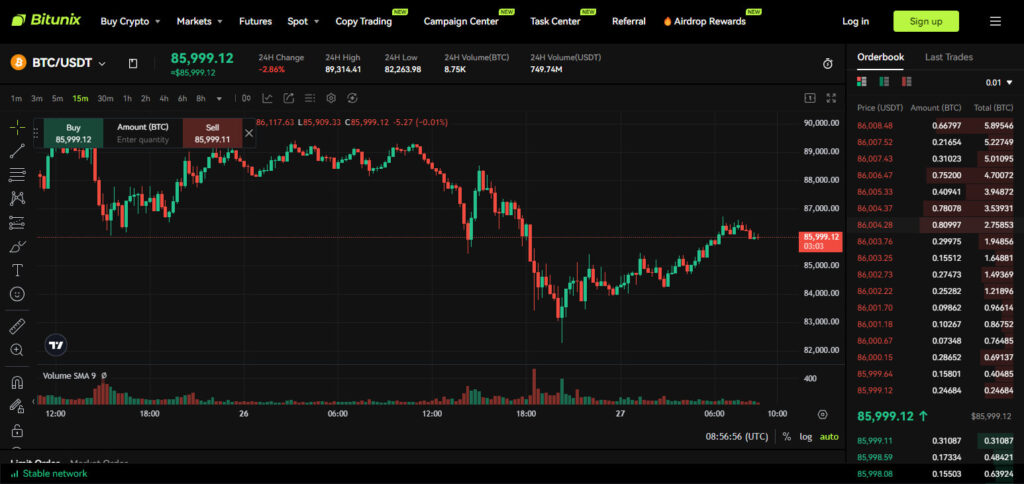Select the crosshair cursor tool

click(x=17, y=127)
